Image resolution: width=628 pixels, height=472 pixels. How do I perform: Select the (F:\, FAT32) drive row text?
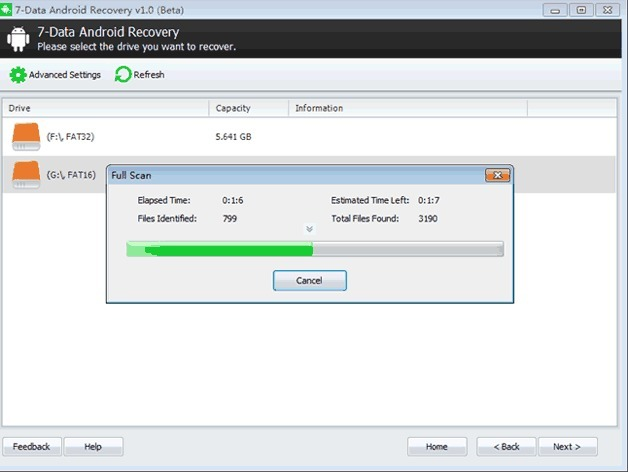70,137
